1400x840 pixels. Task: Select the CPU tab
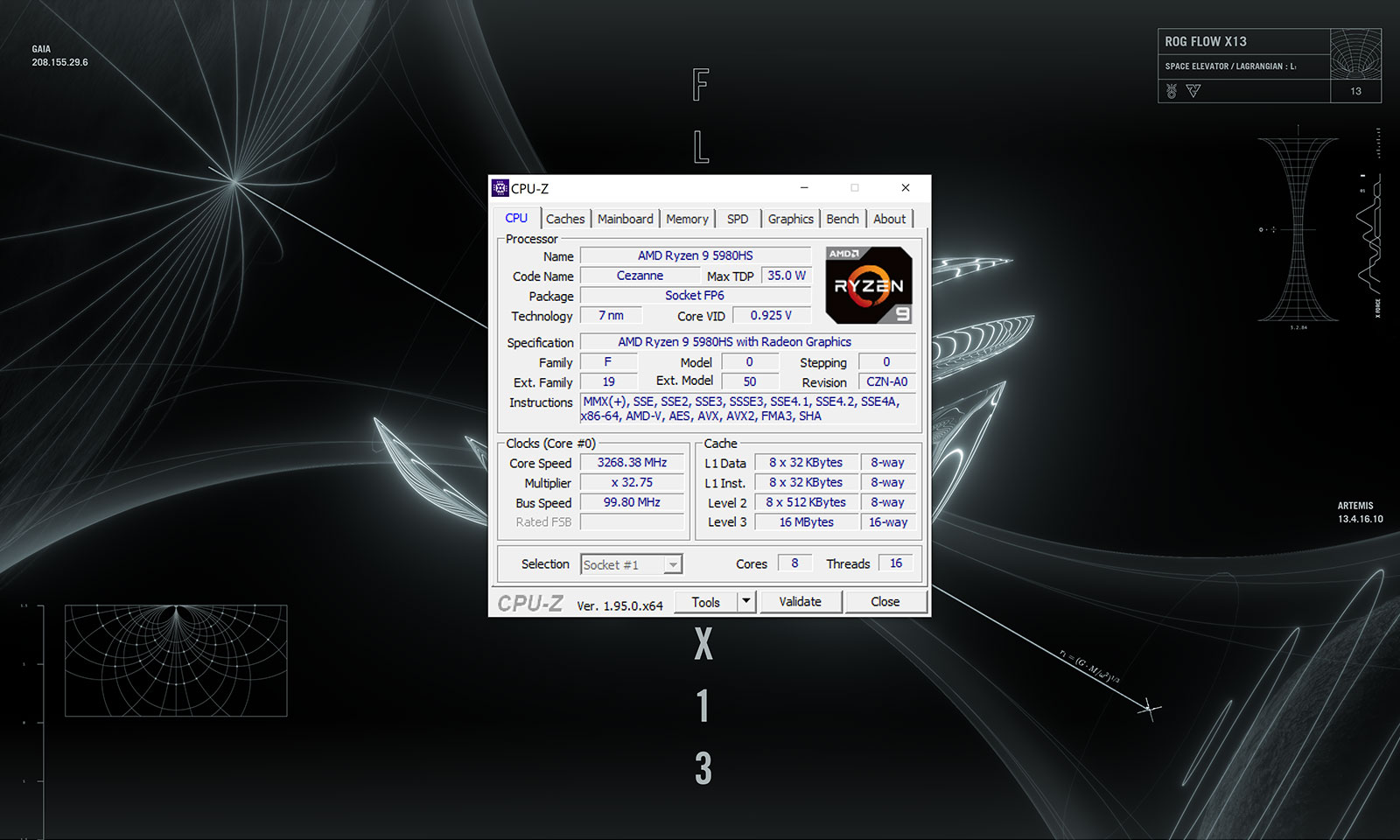(x=516, y=218)
